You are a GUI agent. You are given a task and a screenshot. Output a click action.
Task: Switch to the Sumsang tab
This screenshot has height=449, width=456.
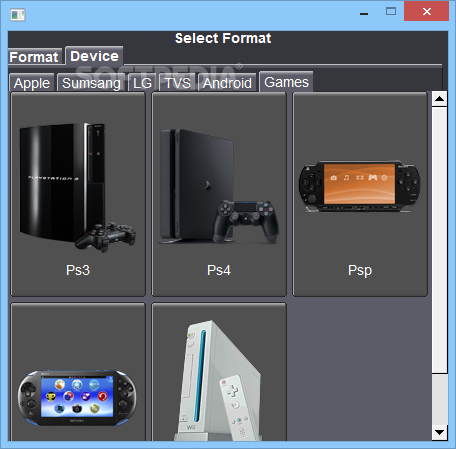(91, 83)
